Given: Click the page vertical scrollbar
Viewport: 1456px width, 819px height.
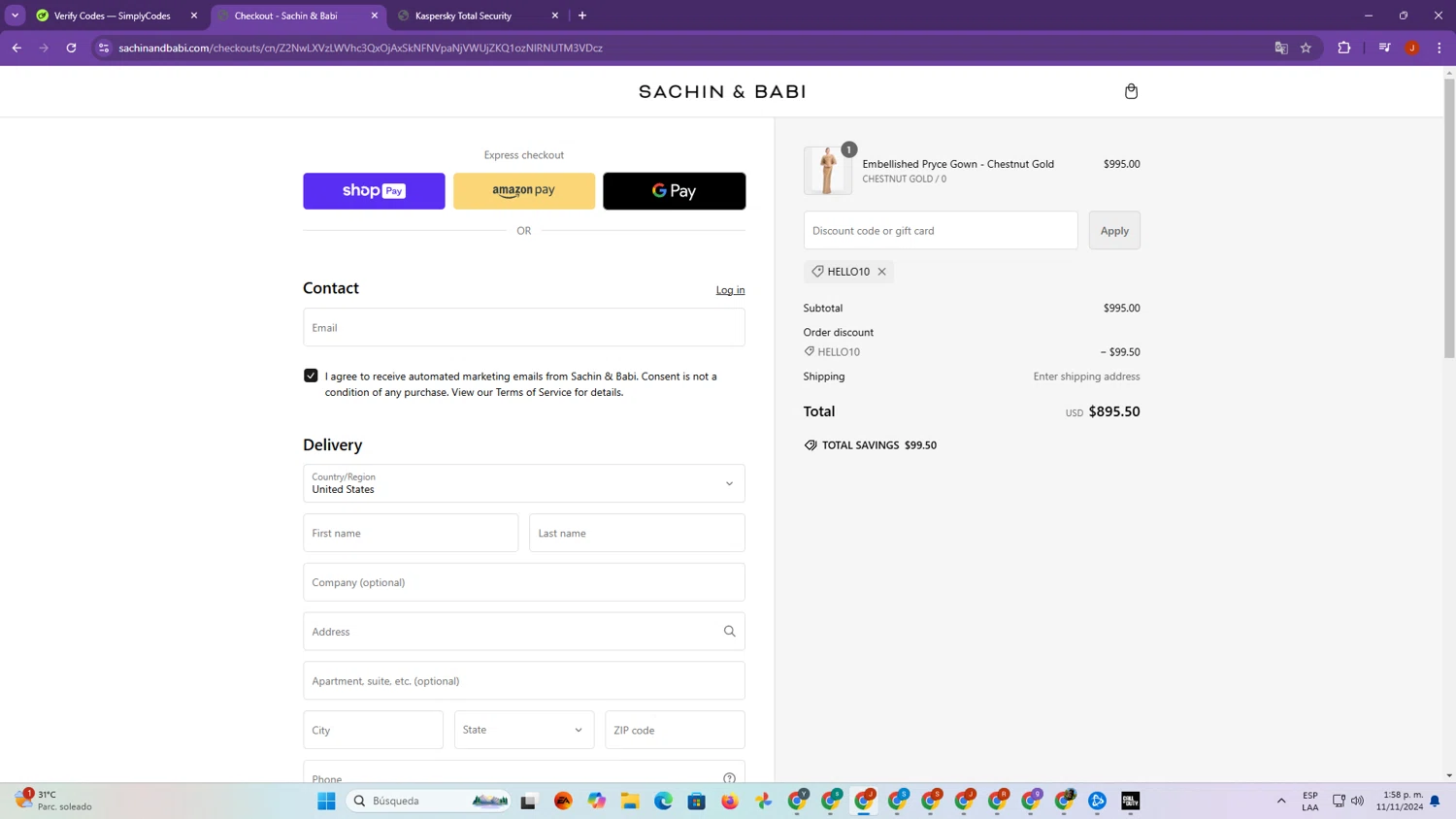Looking at the screenshot, I should pyautogui.click(x=1449, y=218).
